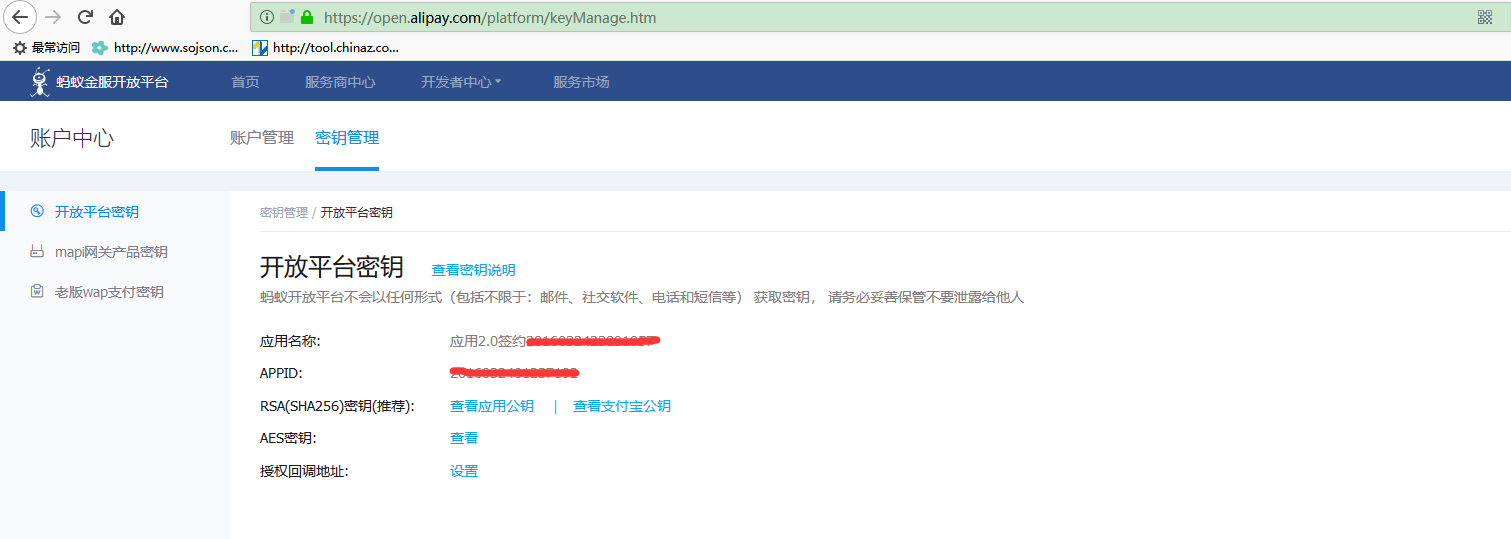Click 设置 next to 授权回调地址
Viewport: 1511px width, 539px height.
464,471
